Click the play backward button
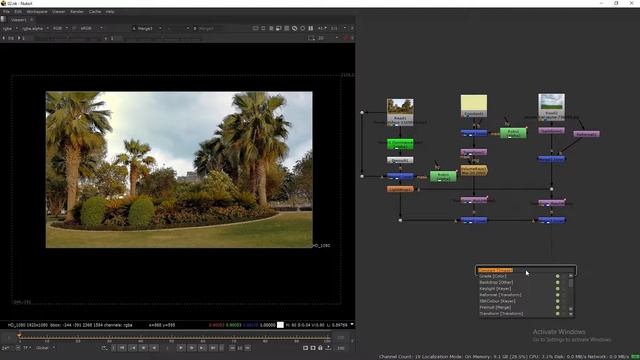This screenshot has width=640, height=360. 154,348
